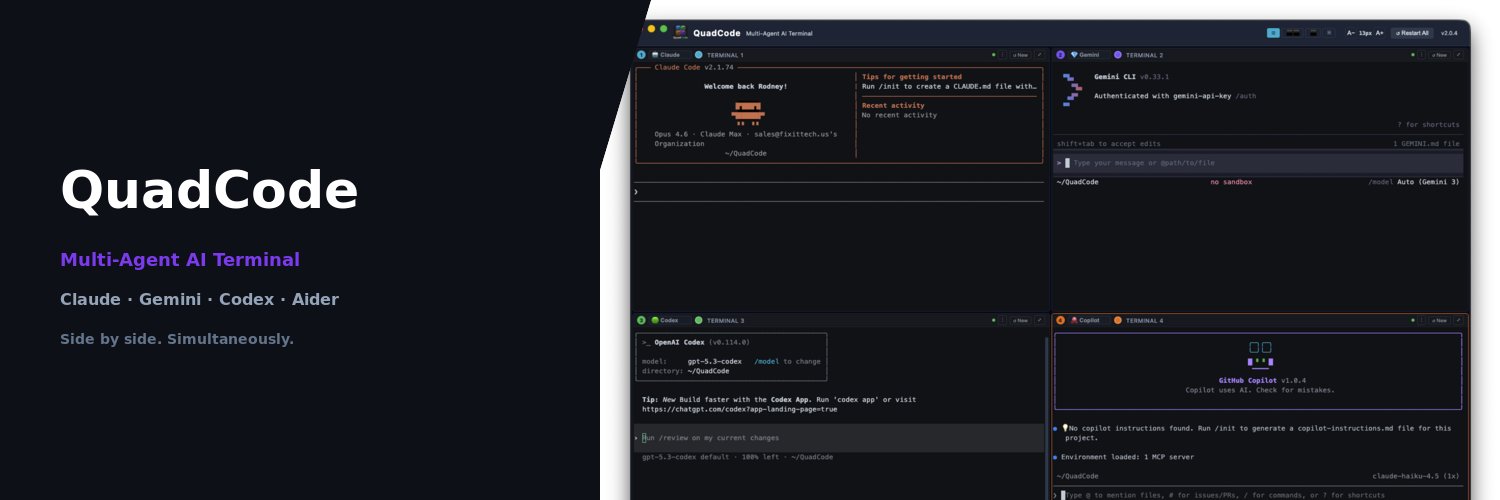Click numbered badge 2 in Gemini pane
This screenshot has height=500, width=1500.
[1060, 55]
